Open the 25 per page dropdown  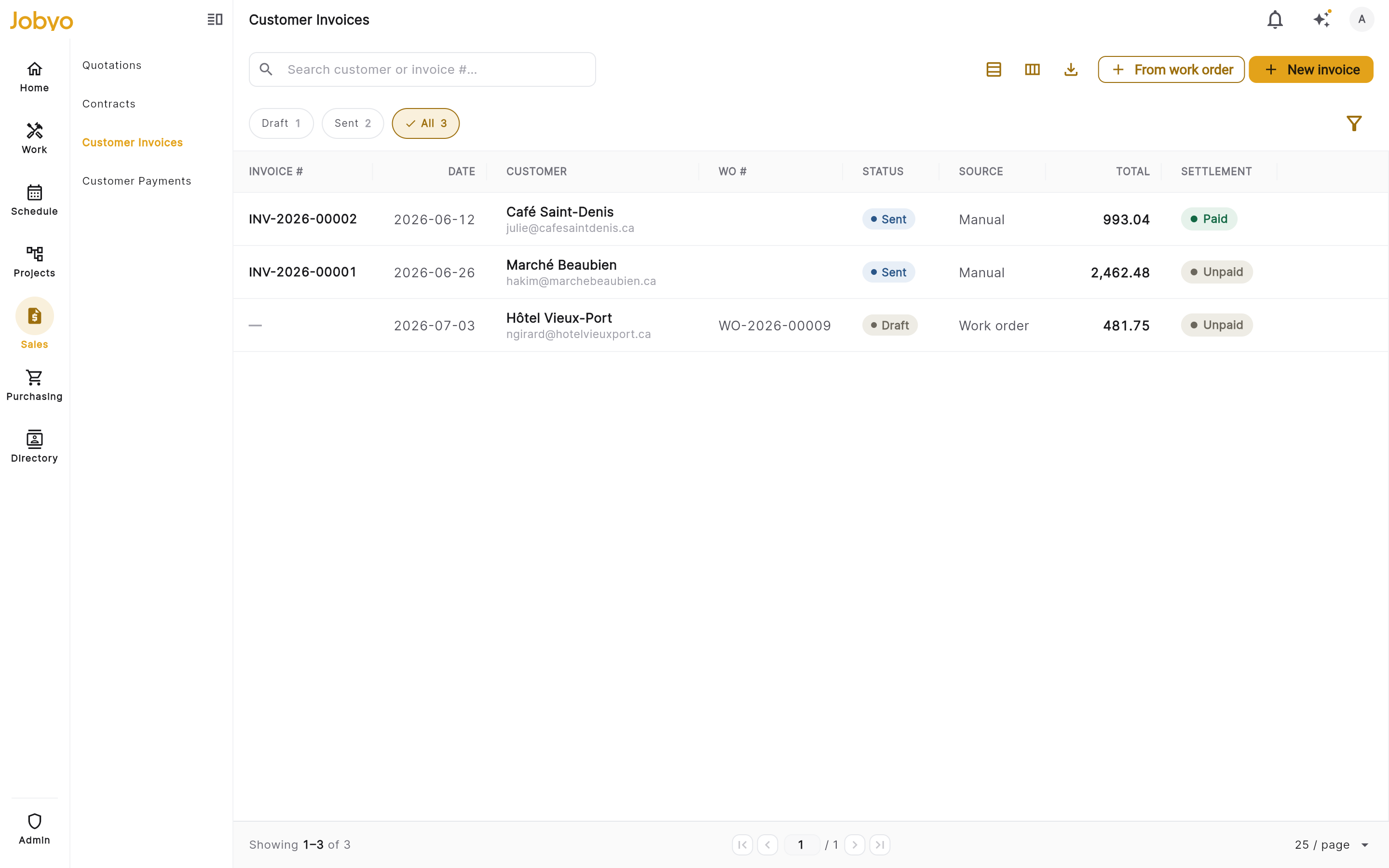(x=1332, y=844)
